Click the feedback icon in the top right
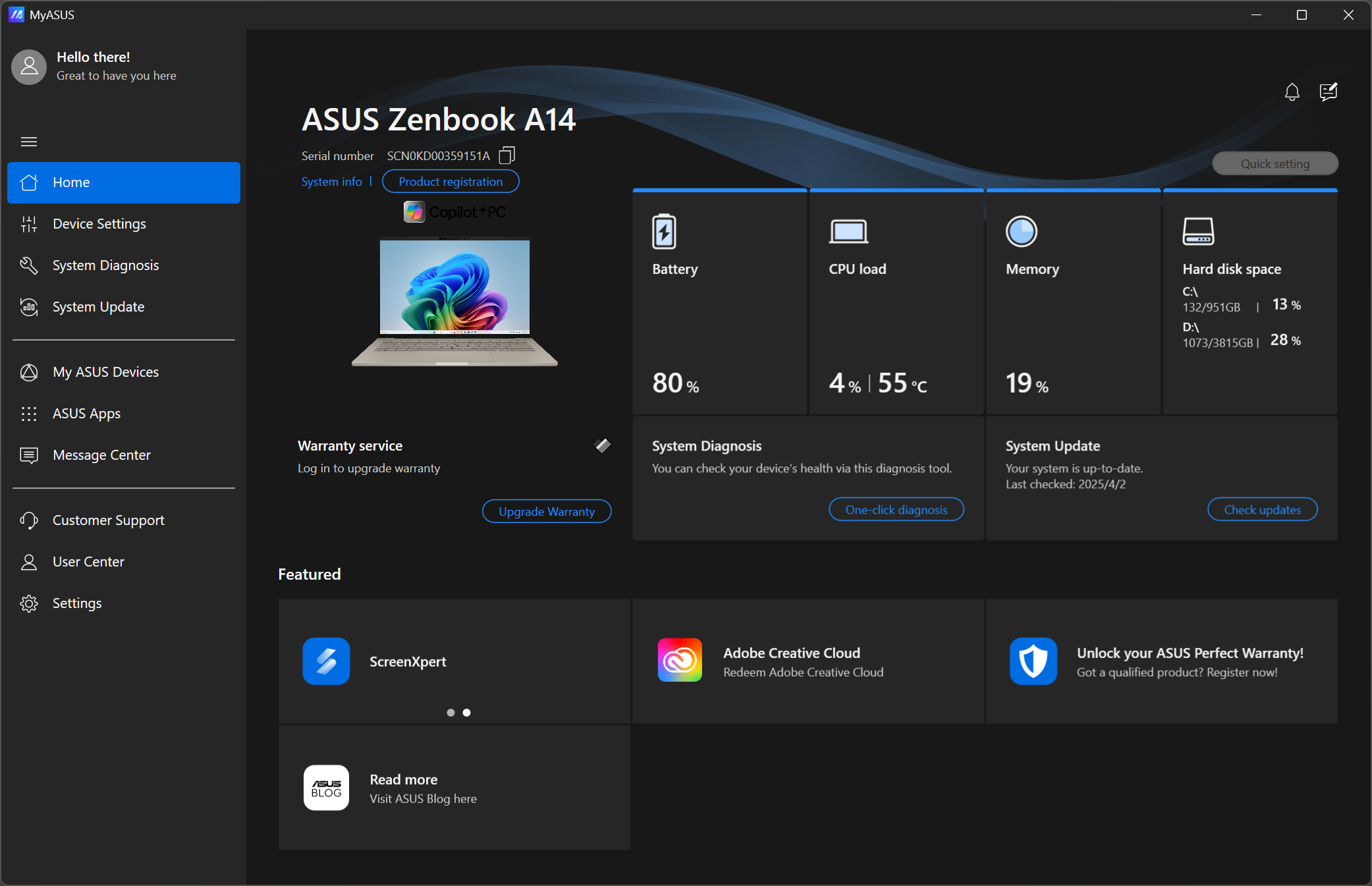The height and width of the screenshot is (886, 1372). (1328, 92)
